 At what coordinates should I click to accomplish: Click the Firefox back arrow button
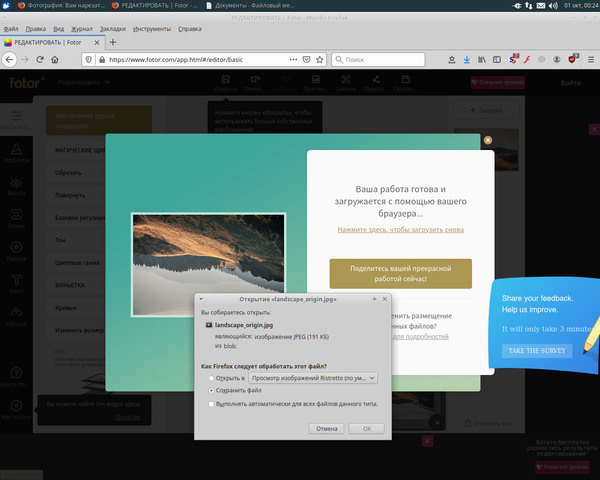click(10, 59)
